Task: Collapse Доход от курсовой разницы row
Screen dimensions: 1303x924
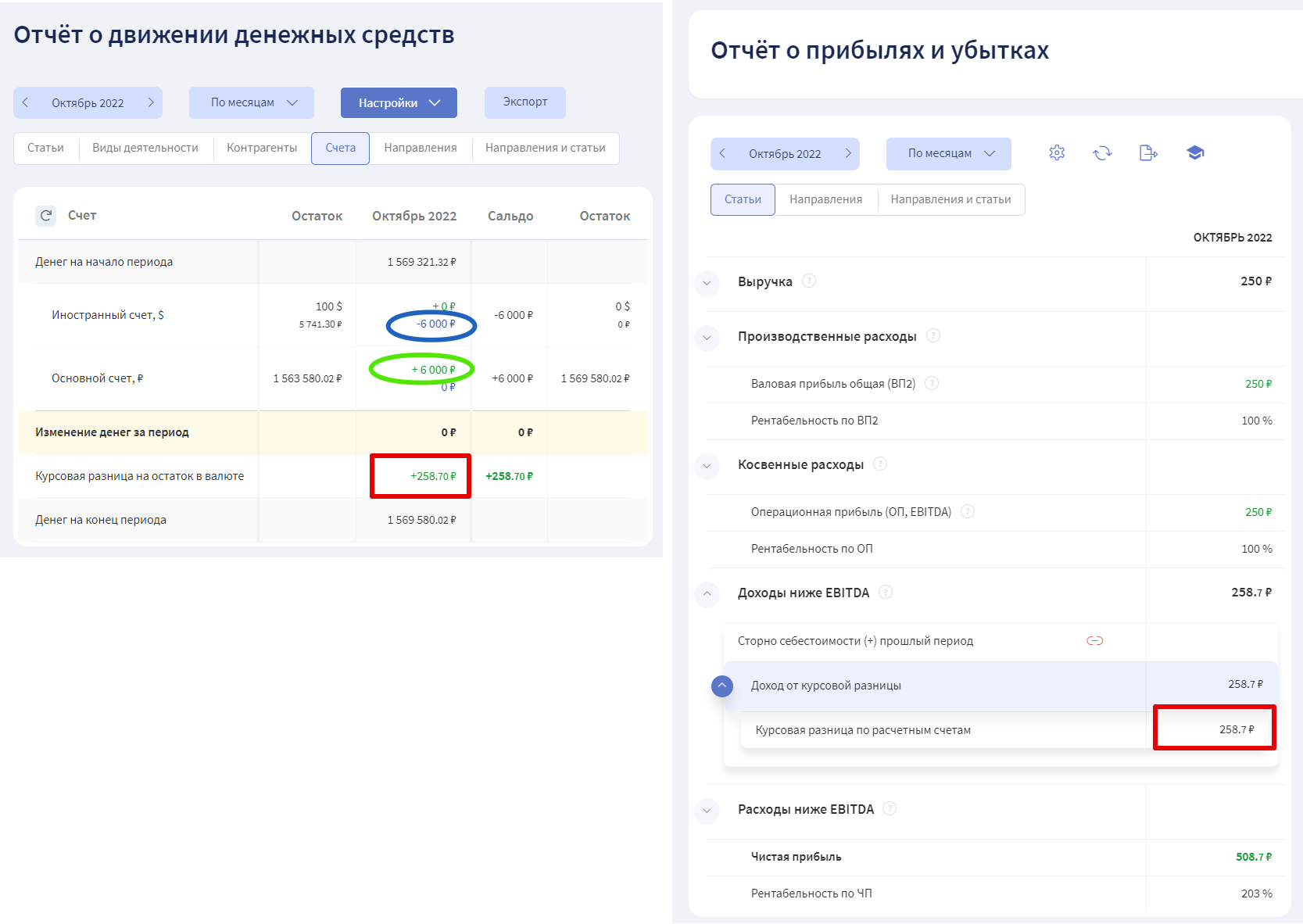Action: point(722,686)
